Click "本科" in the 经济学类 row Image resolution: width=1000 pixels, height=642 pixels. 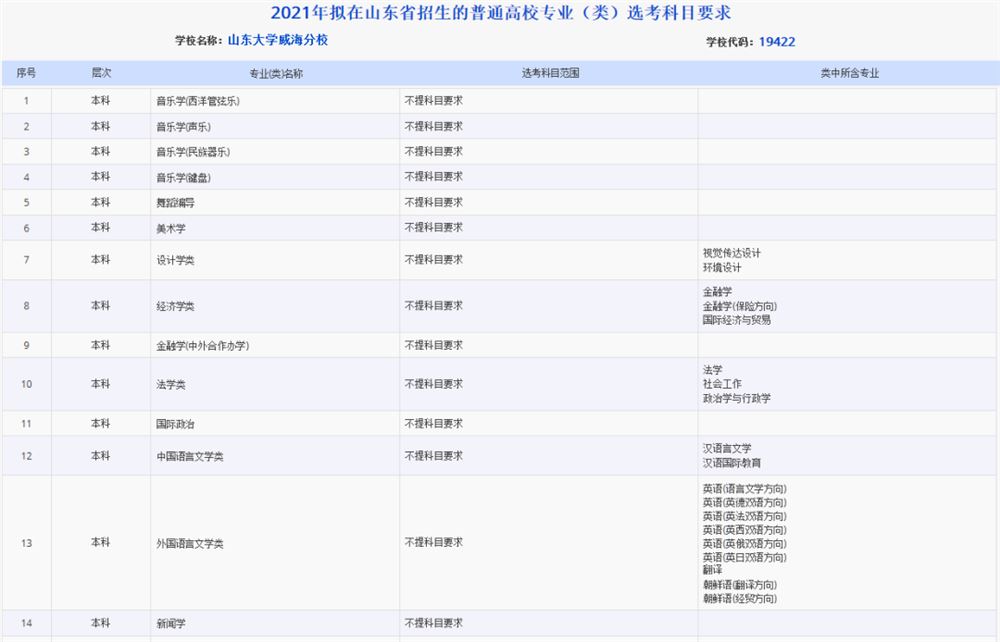[x=101, y=306]
